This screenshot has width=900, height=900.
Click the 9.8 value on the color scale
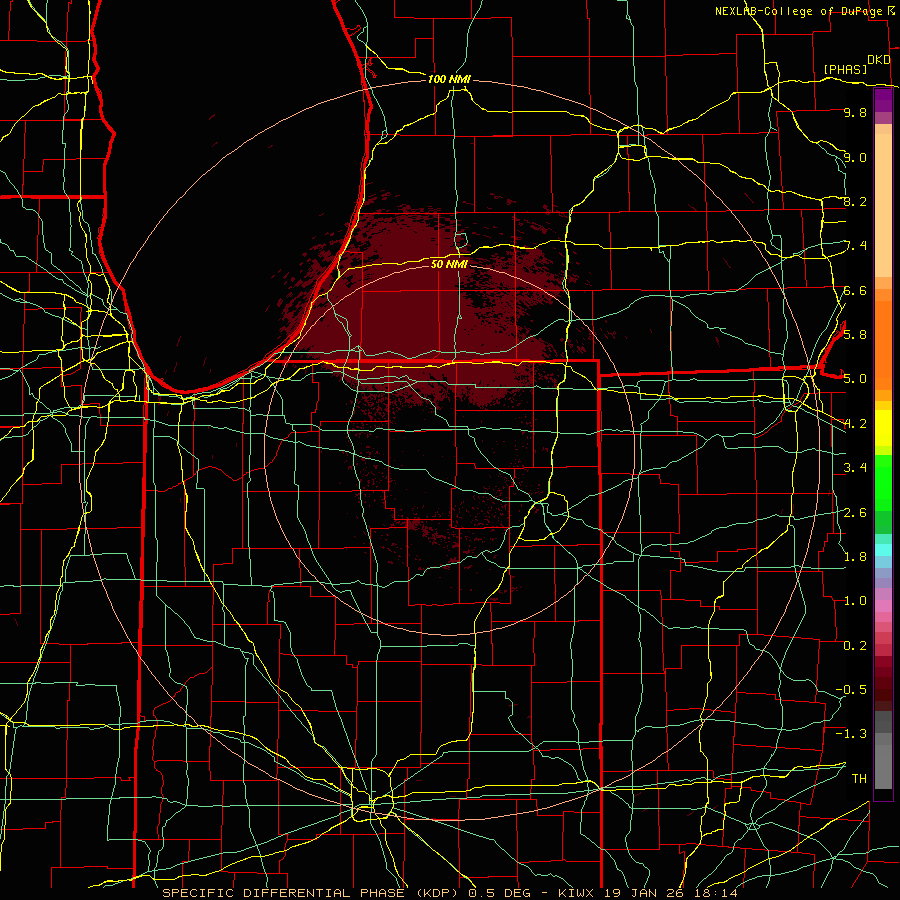(855, 112)
